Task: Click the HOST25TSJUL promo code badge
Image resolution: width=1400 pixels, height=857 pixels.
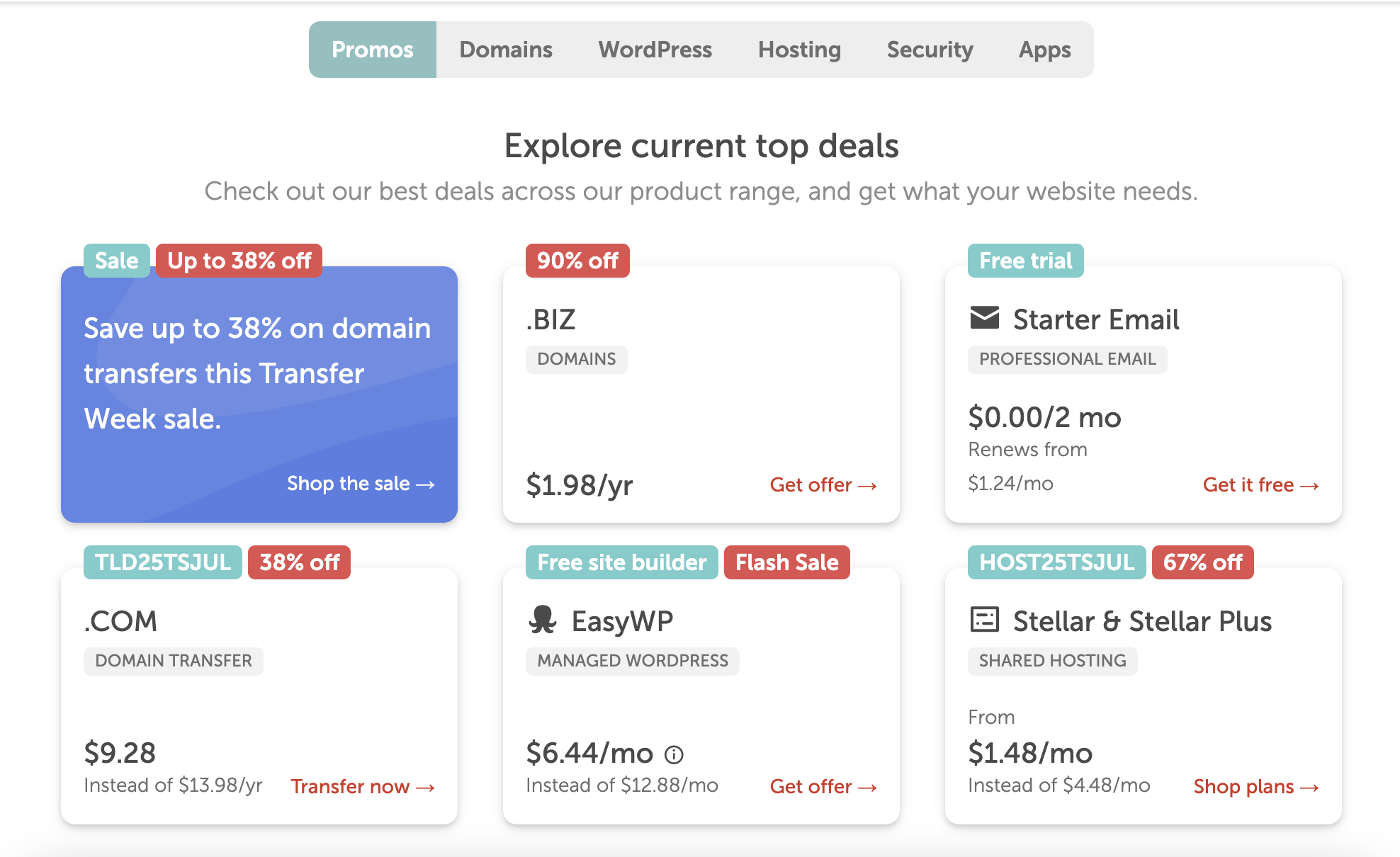Action: 1057,562
